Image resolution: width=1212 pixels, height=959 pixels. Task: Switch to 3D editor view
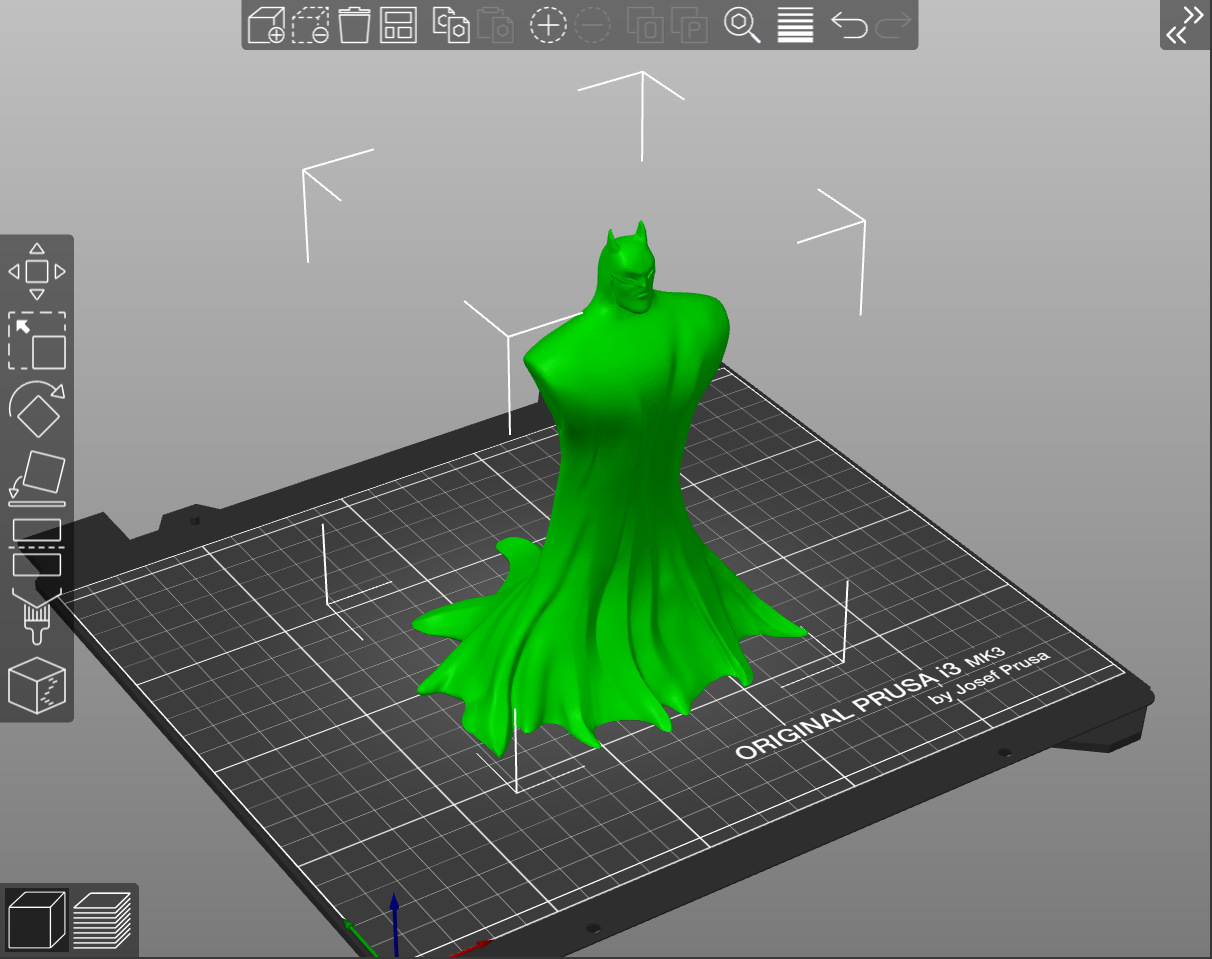click(x=37, y=920)
